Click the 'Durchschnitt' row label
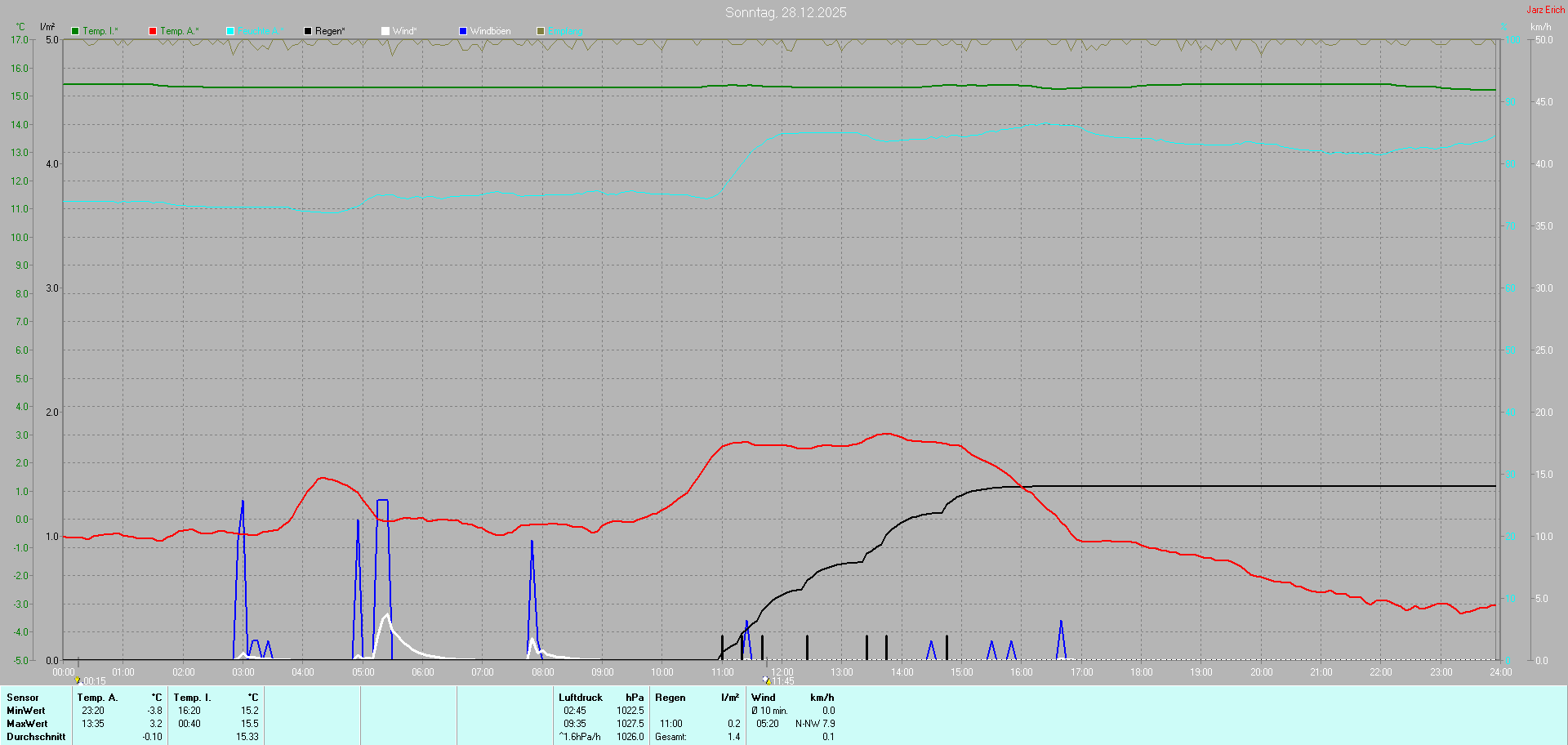The image size is (1568, 745). point(36,737)
